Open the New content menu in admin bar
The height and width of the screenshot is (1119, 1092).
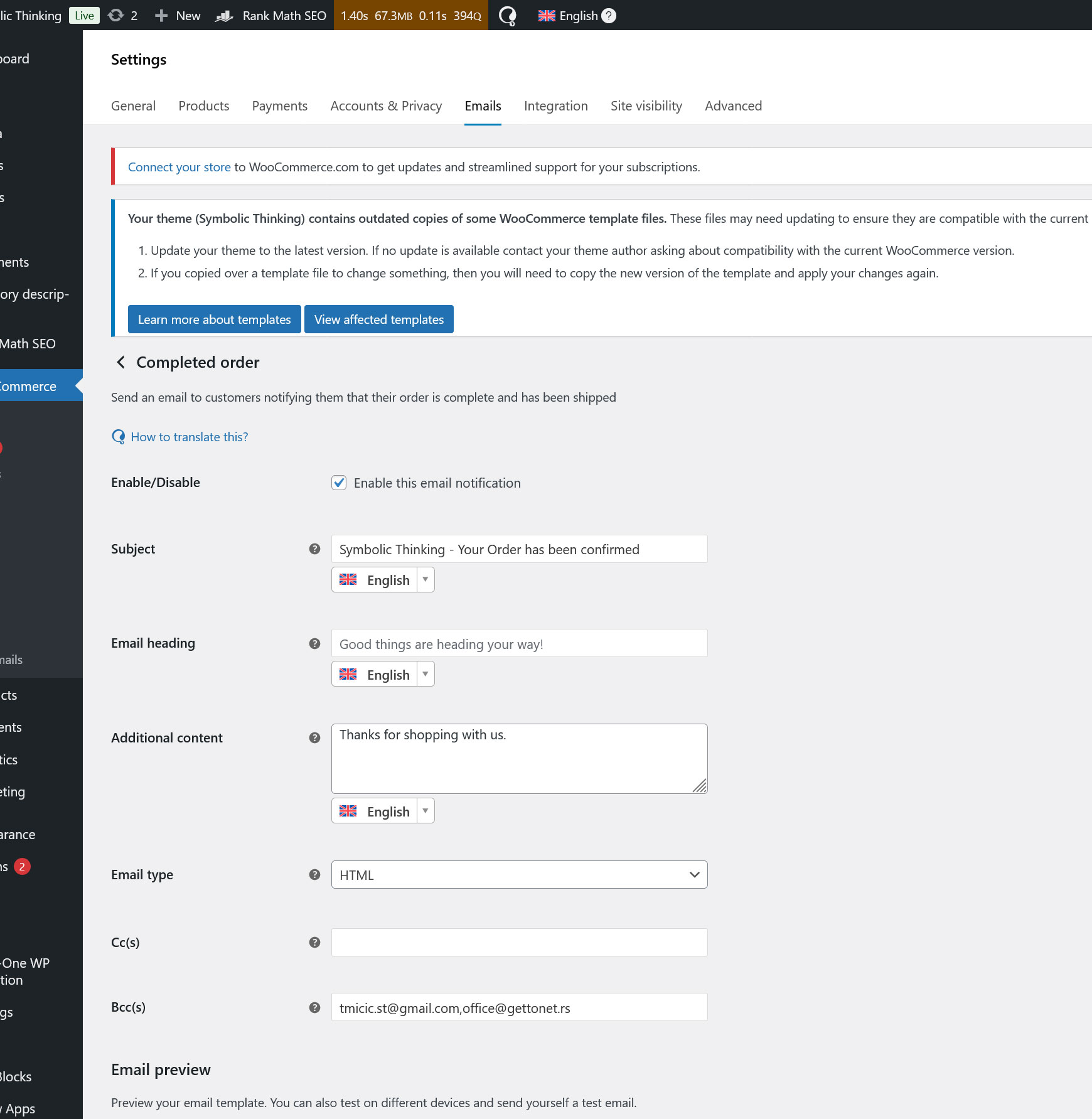pyautogui.click(x=178, y=16)
